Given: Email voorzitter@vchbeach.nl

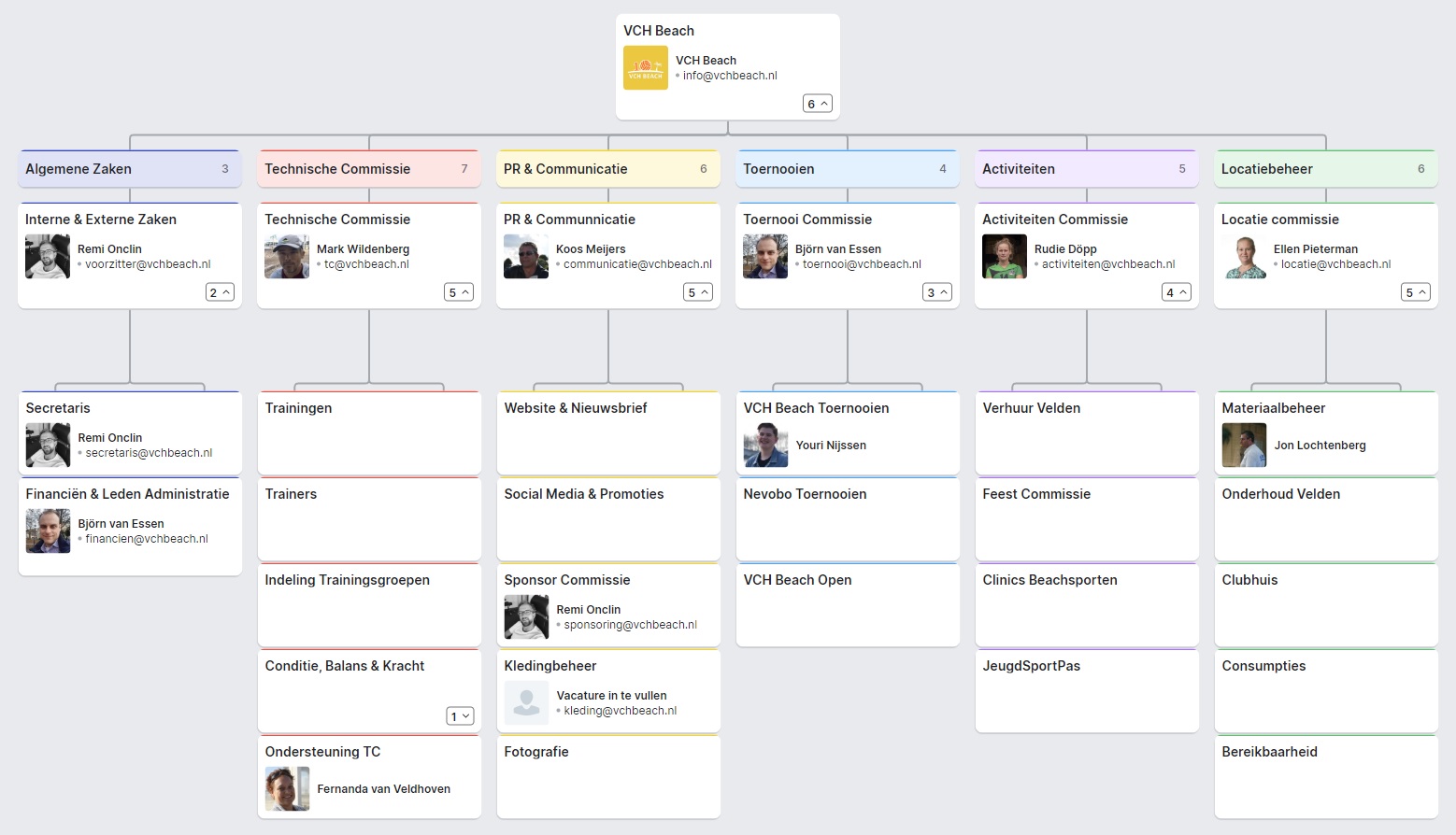Looking at the screenshot, I should click(148, 264).
